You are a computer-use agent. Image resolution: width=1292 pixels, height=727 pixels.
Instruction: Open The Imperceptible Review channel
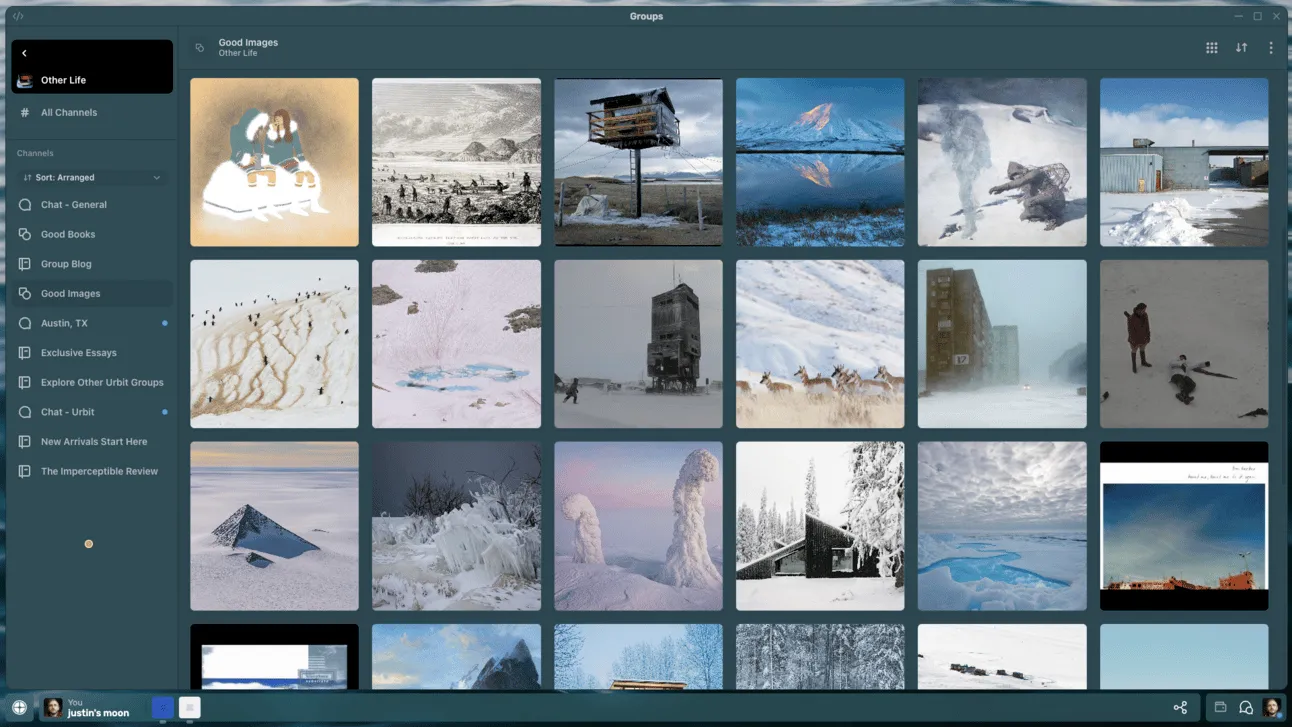coord(92,471)
